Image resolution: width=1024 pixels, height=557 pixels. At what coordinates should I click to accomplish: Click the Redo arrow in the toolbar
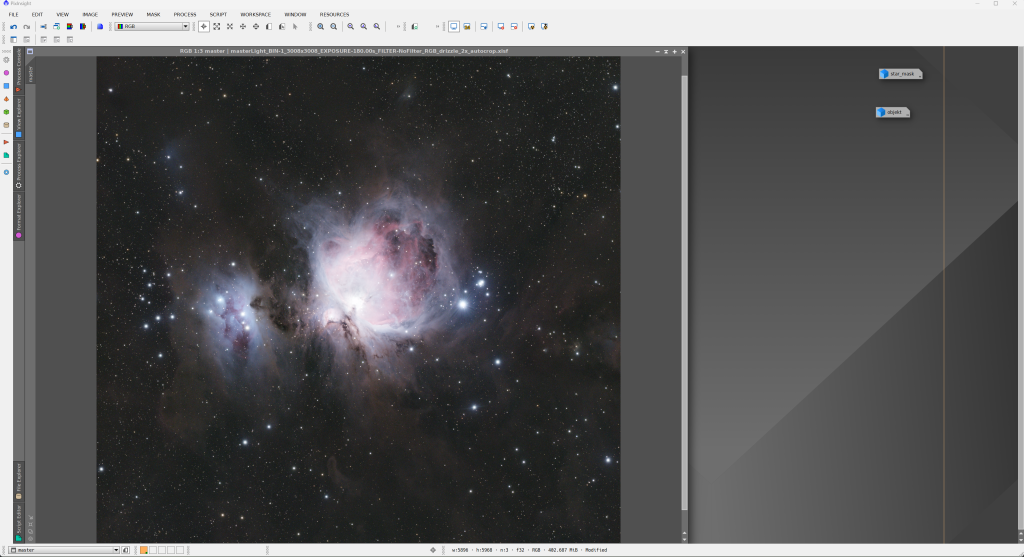26,26
